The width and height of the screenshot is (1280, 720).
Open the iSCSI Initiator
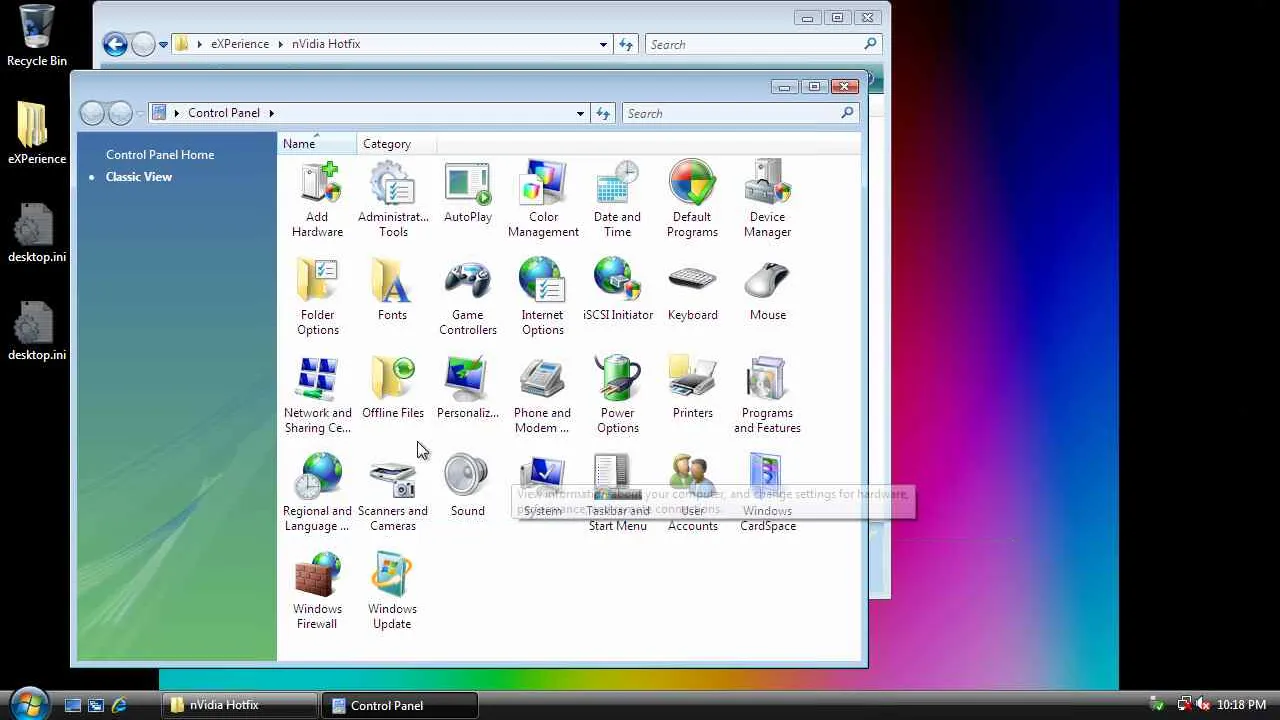click(618, 291)
